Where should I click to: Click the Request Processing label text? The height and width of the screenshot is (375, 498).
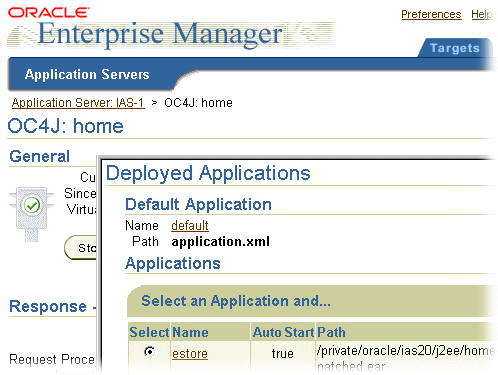click(52, 359)
